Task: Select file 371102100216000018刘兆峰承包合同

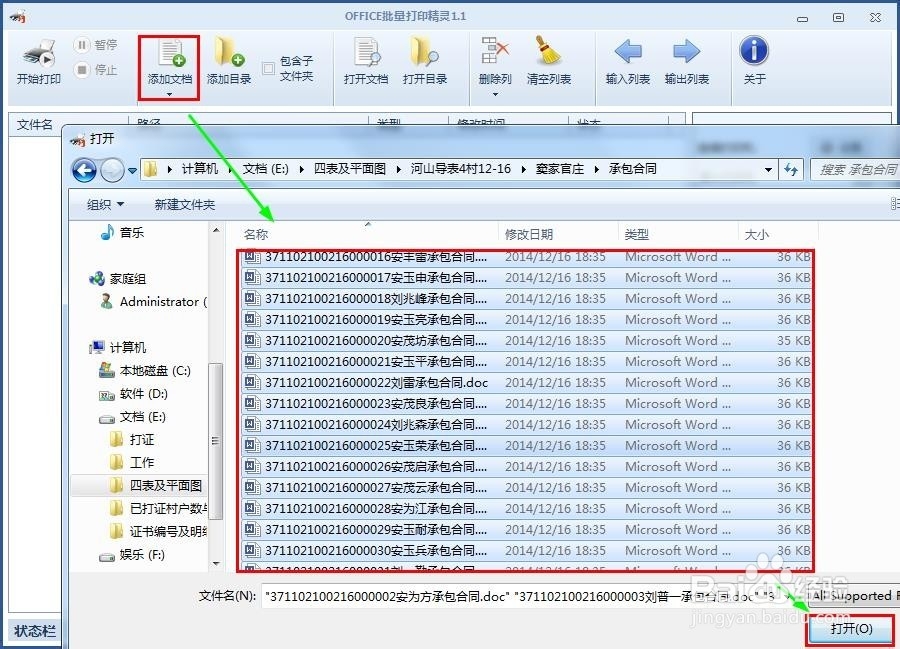Action: tap(526, 298)
